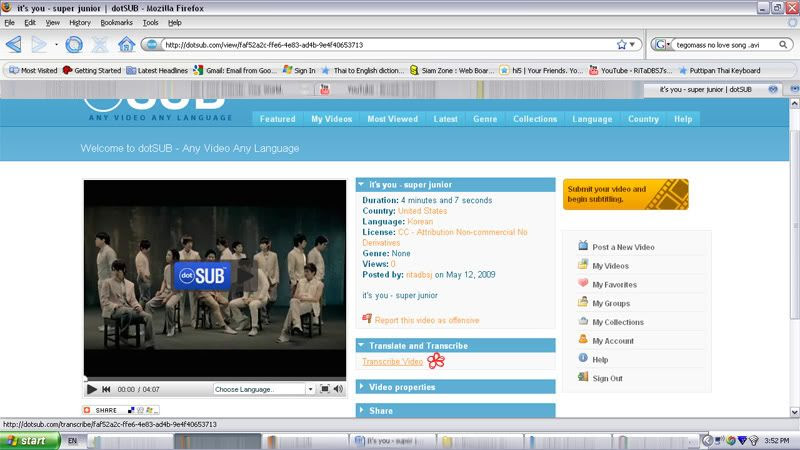
Task: Click the dotSUB play overlay on video
Action: (x=215, y=276)
